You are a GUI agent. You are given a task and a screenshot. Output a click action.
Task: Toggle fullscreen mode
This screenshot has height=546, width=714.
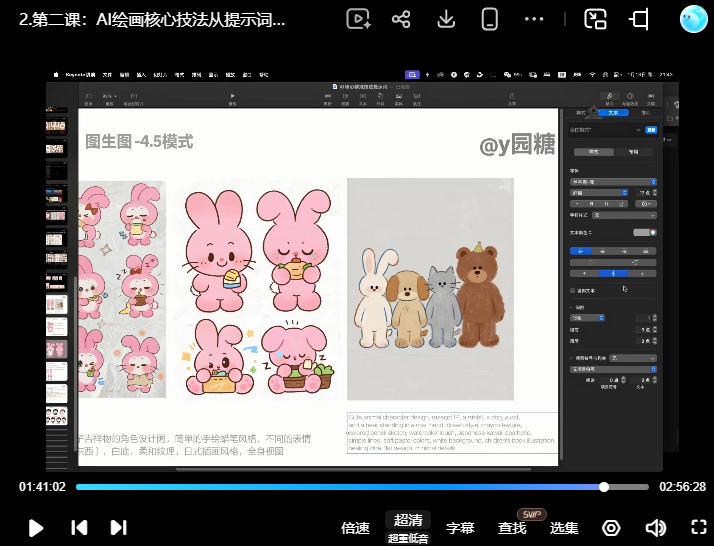click(x=699, y=527)
